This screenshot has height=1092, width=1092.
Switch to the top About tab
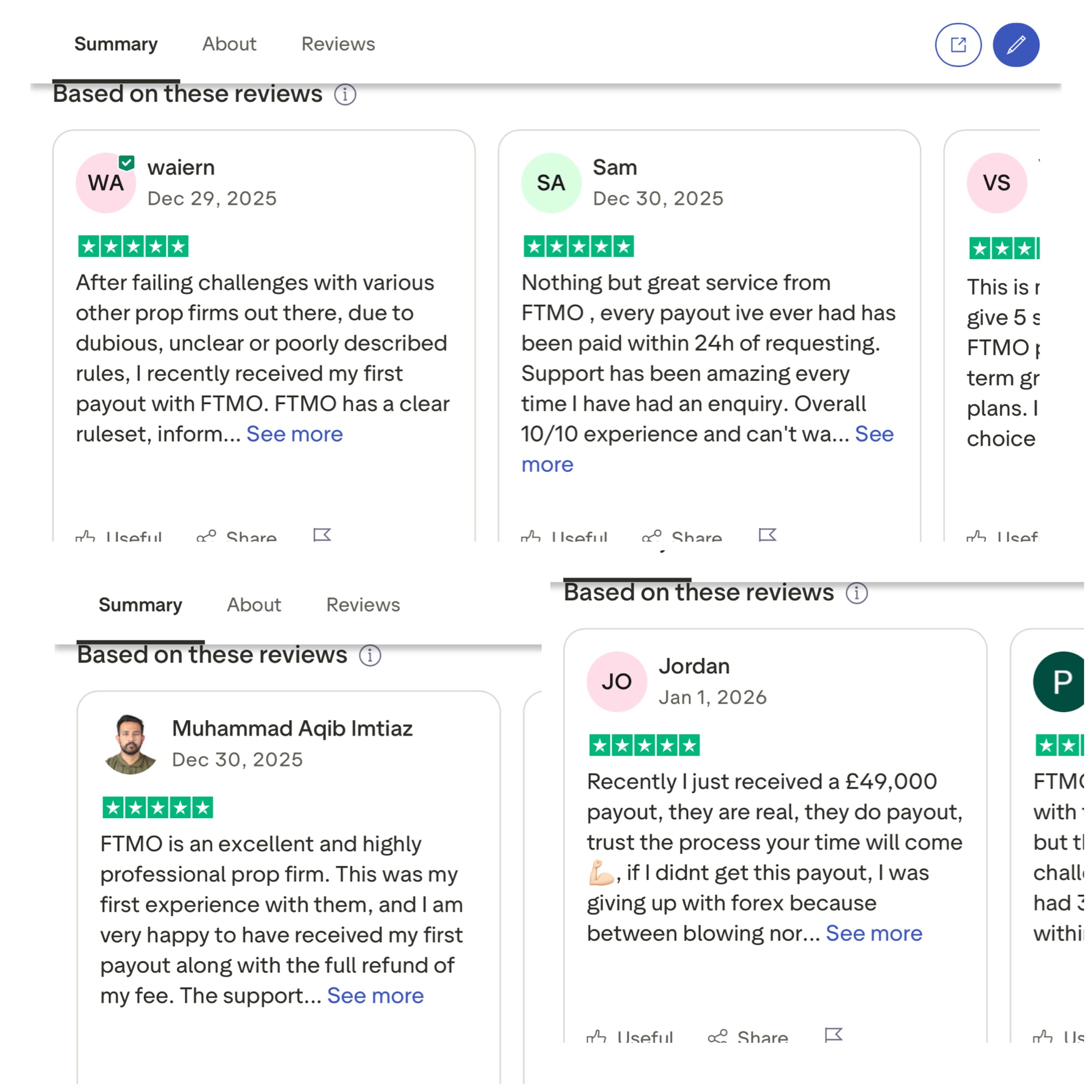pos(229,44)
